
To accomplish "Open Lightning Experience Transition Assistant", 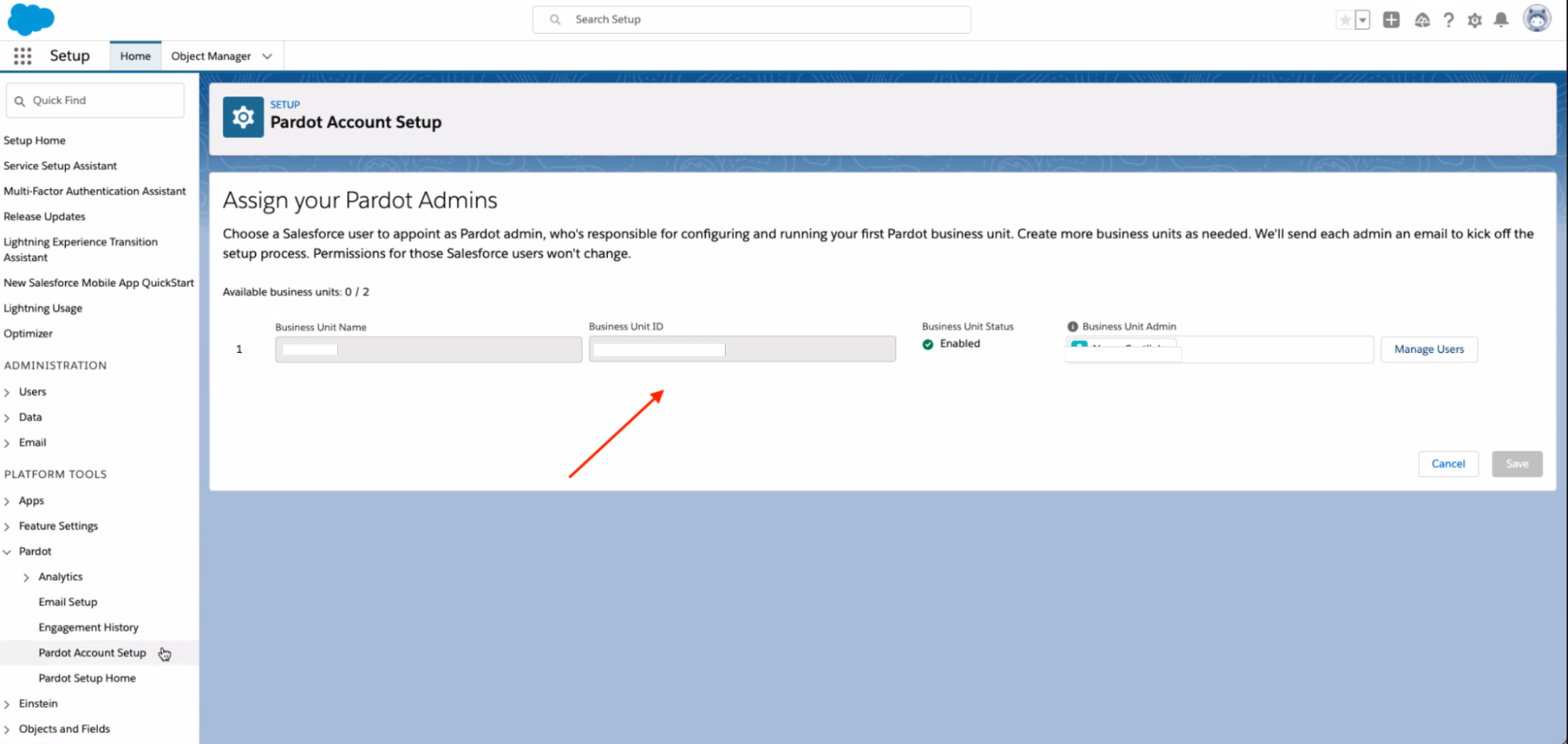I will click(81, 249).
